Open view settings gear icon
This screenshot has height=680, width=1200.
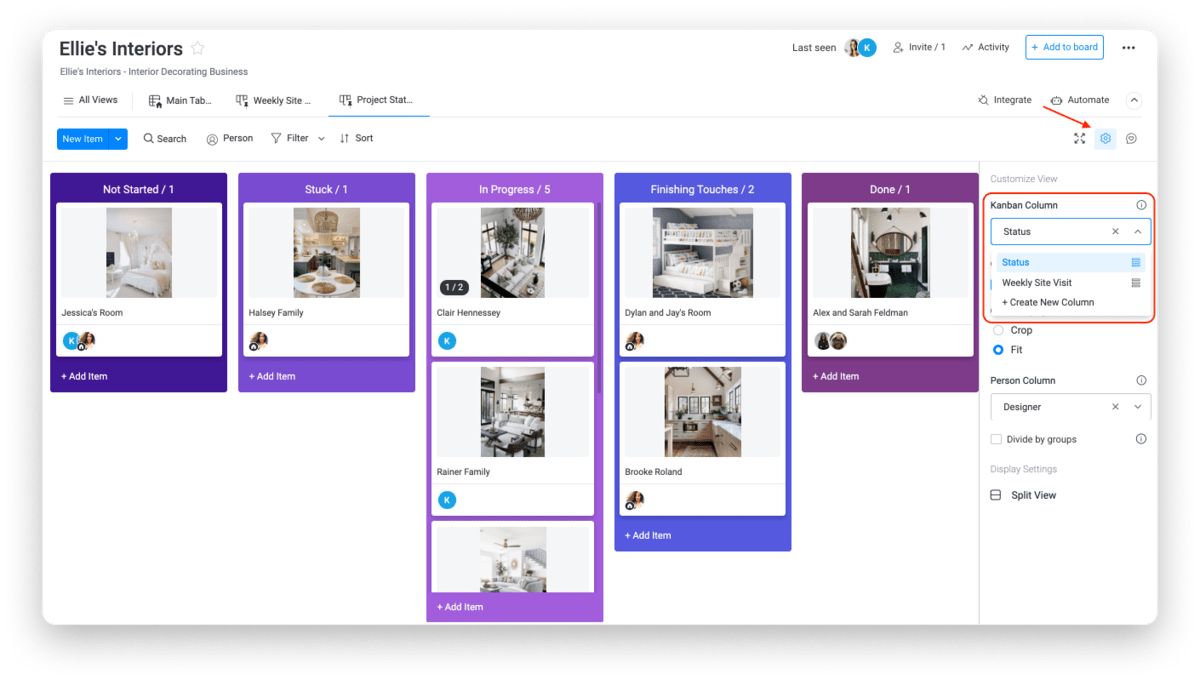click(1105, 139)
